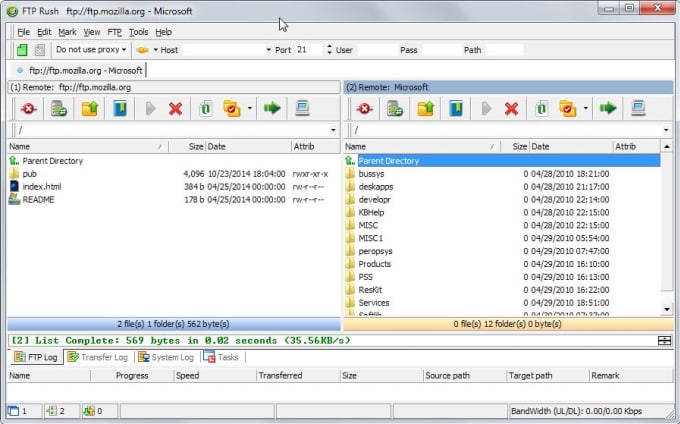Select the pub folder in left pane
680x424 pixels.
[29, 174]
